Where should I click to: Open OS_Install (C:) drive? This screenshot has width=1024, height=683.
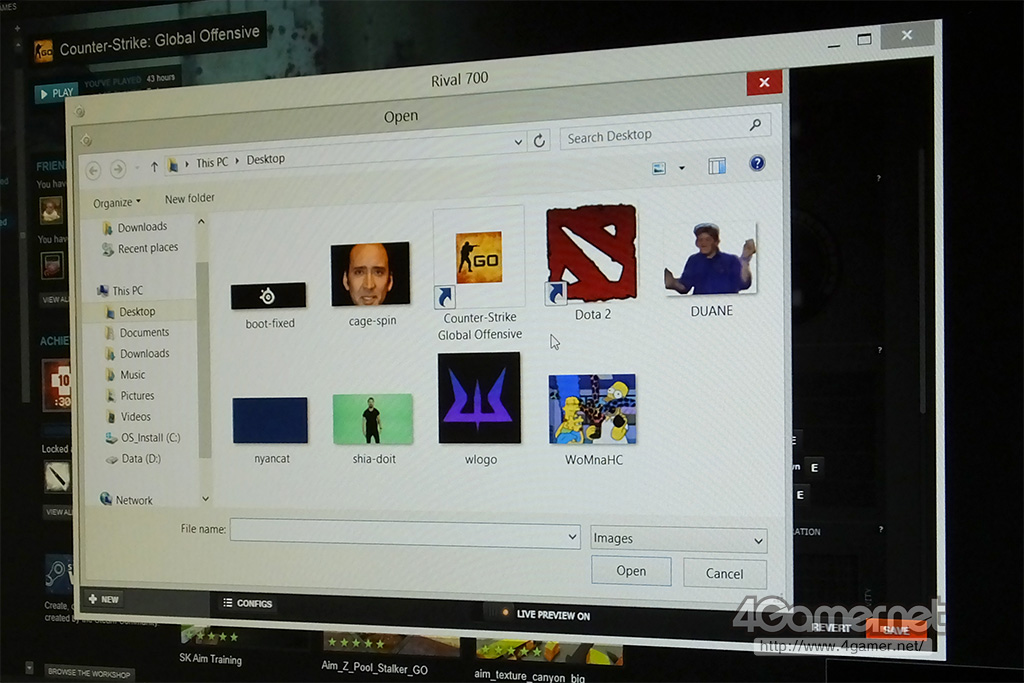tap(143, 437)
